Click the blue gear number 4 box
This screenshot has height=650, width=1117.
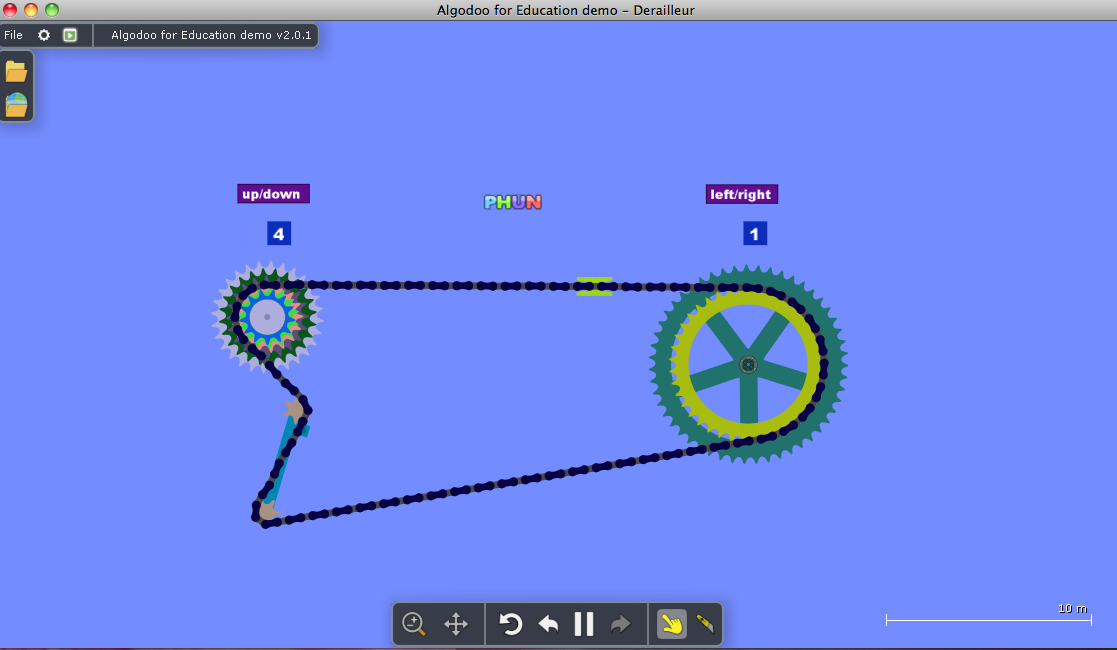tap(279, 234)
